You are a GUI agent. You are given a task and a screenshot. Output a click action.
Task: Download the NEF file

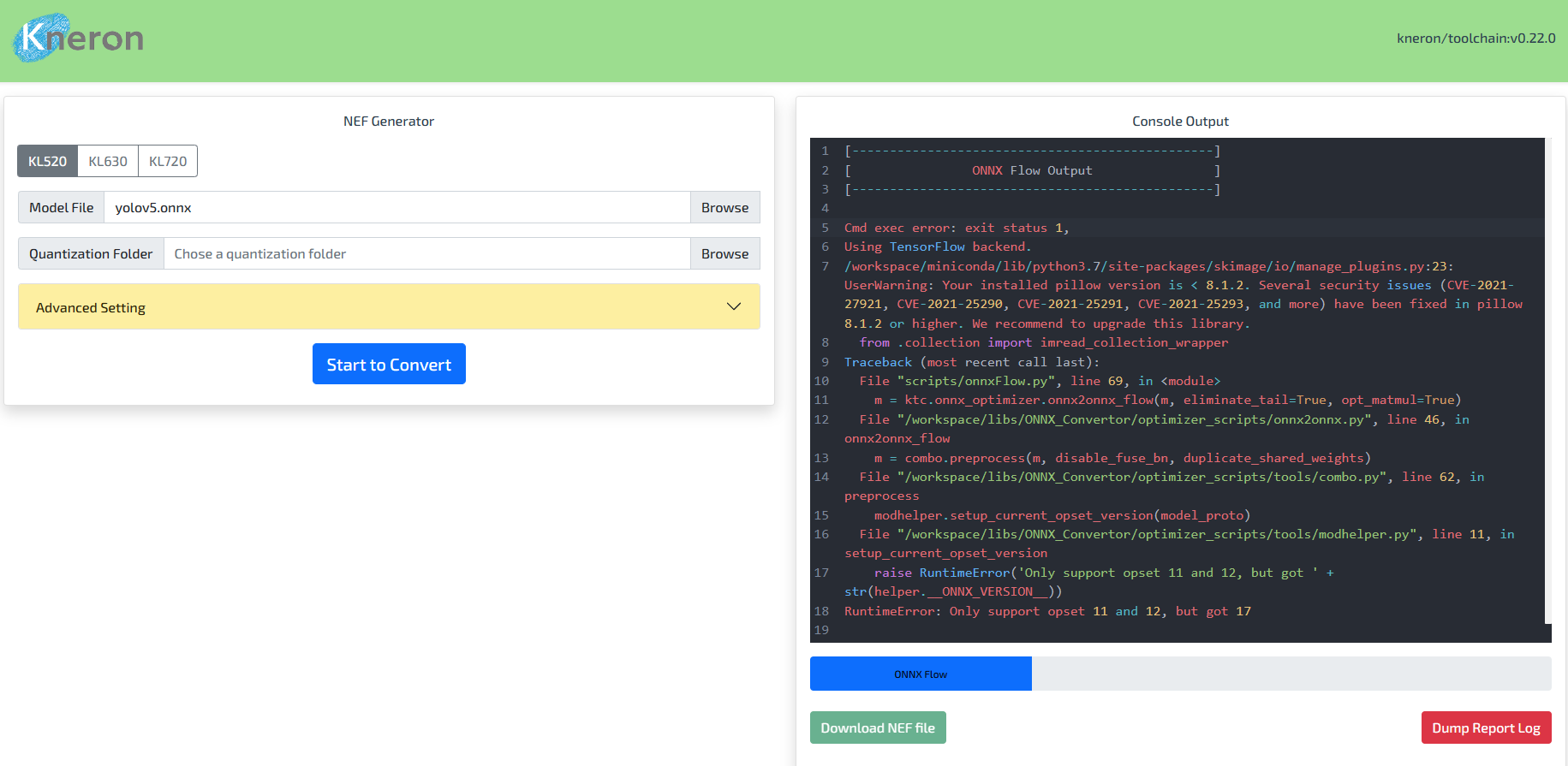click(x=878, y=727)
